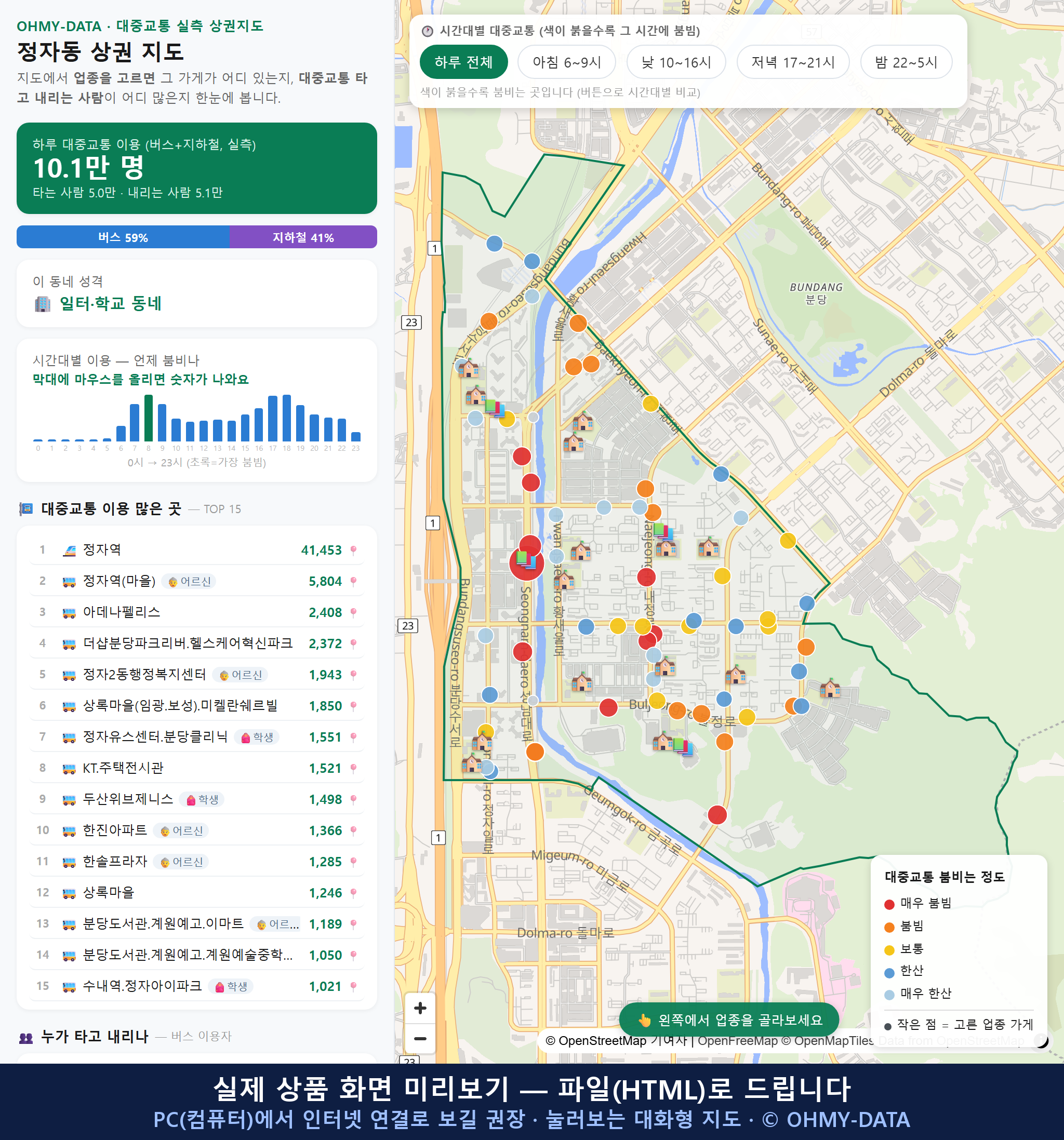The height and width of the screenshot is (1140, 1064).
Task: Click the 지하철 41% purple bar segment
Action: (x=303, y=237)
